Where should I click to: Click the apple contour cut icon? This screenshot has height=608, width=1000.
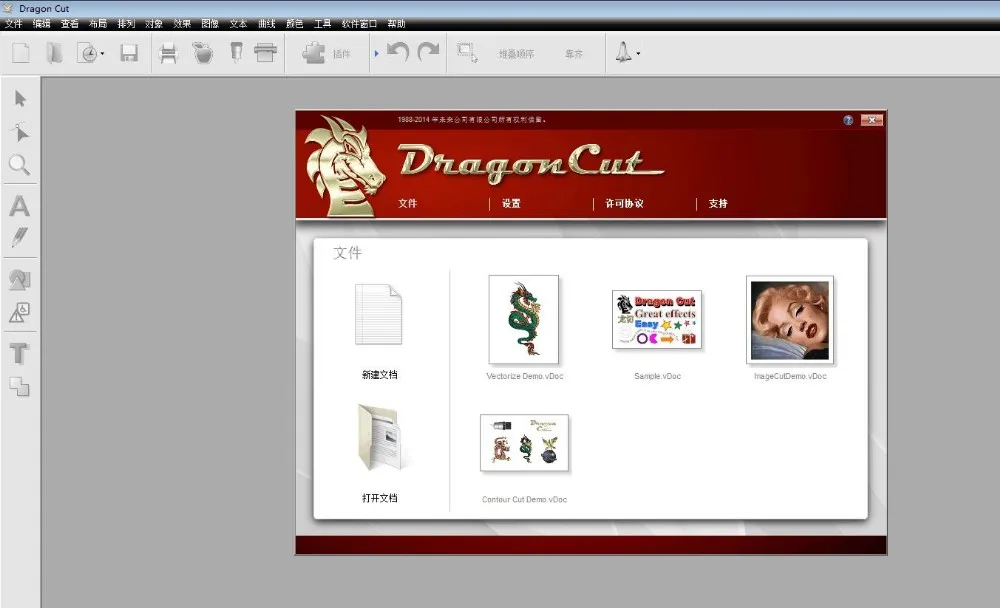(x=203, y=53)
